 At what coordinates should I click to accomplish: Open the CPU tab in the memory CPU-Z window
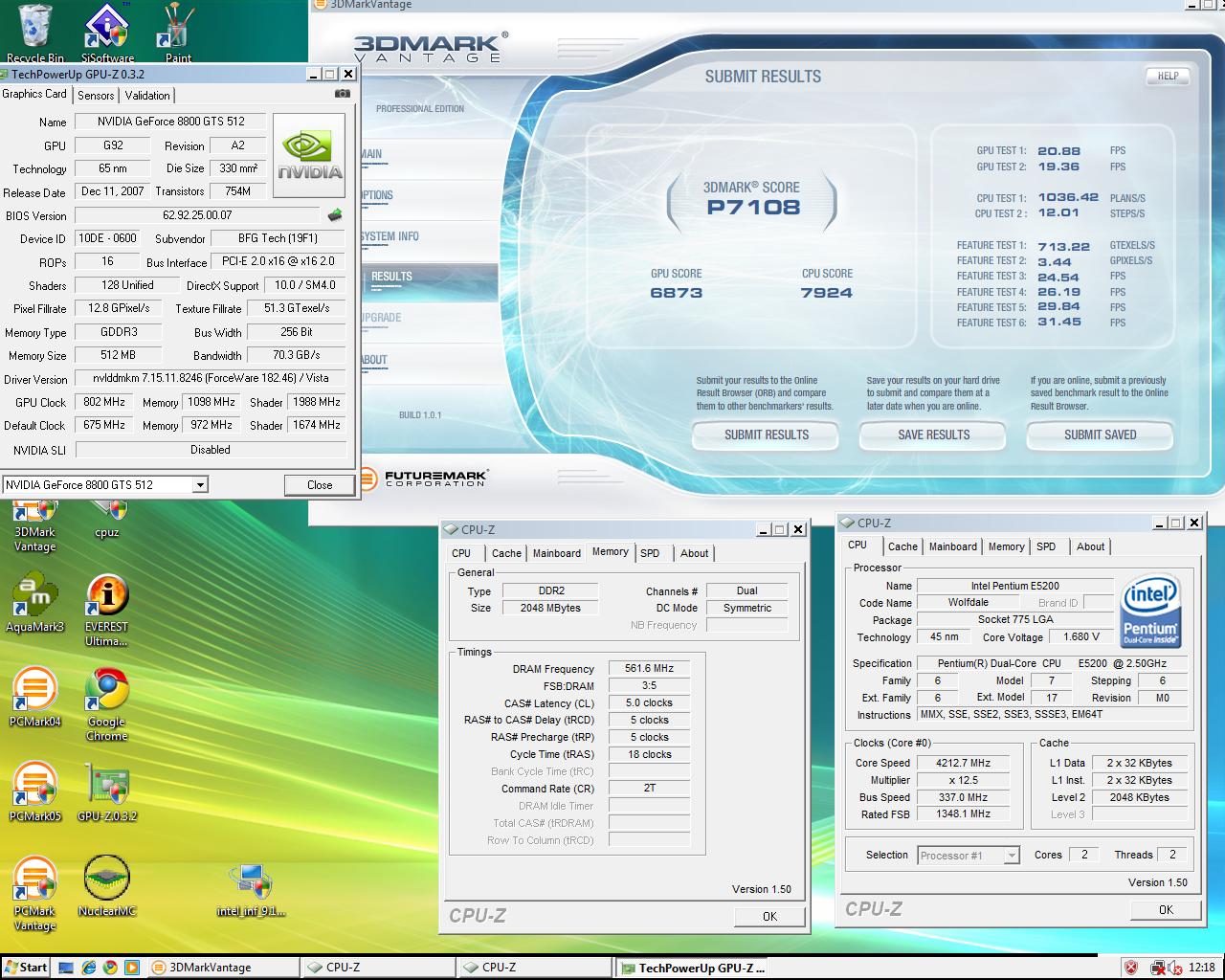461,553
